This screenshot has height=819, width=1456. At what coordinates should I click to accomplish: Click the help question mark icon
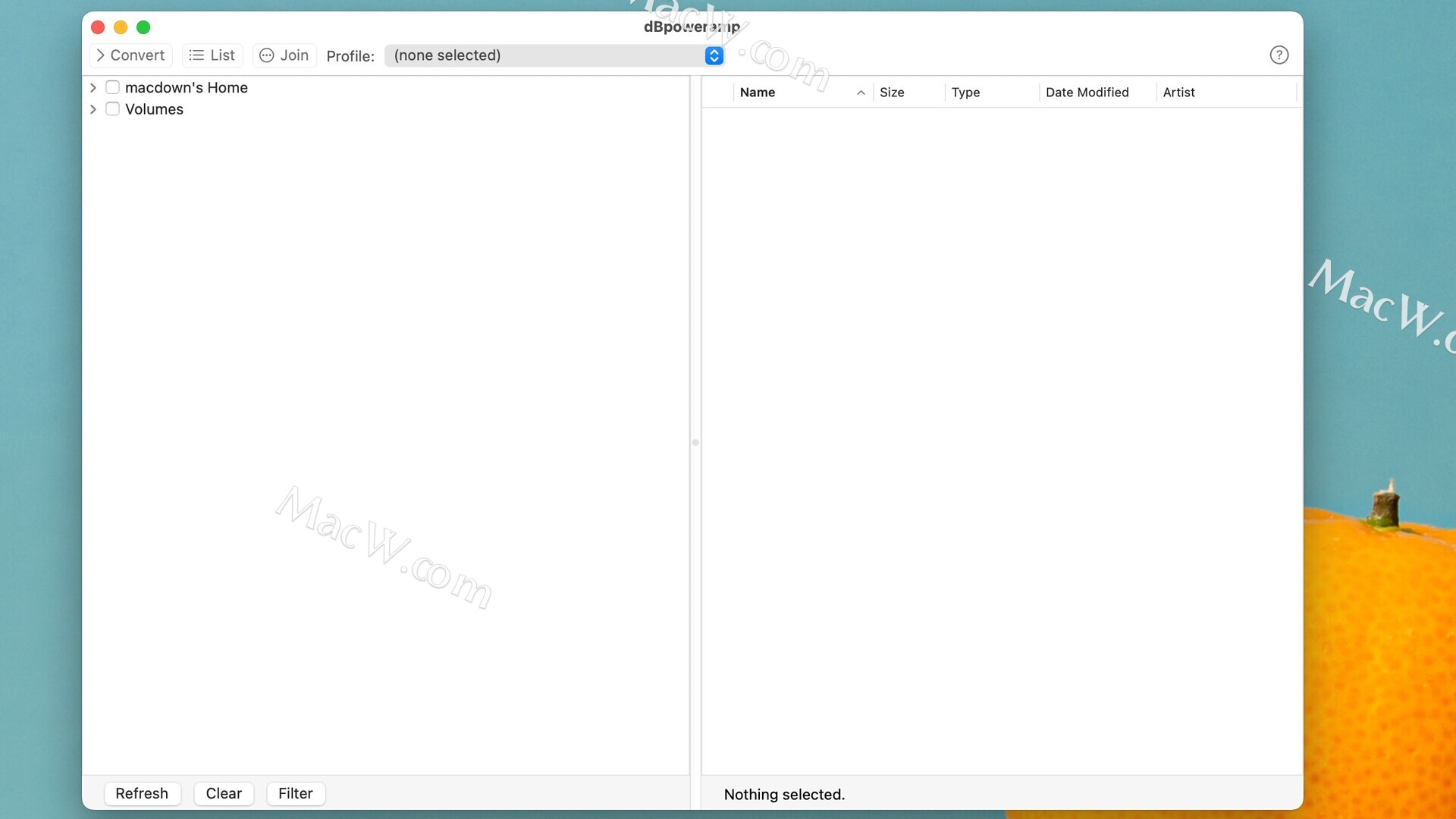tap(1279, 55)
